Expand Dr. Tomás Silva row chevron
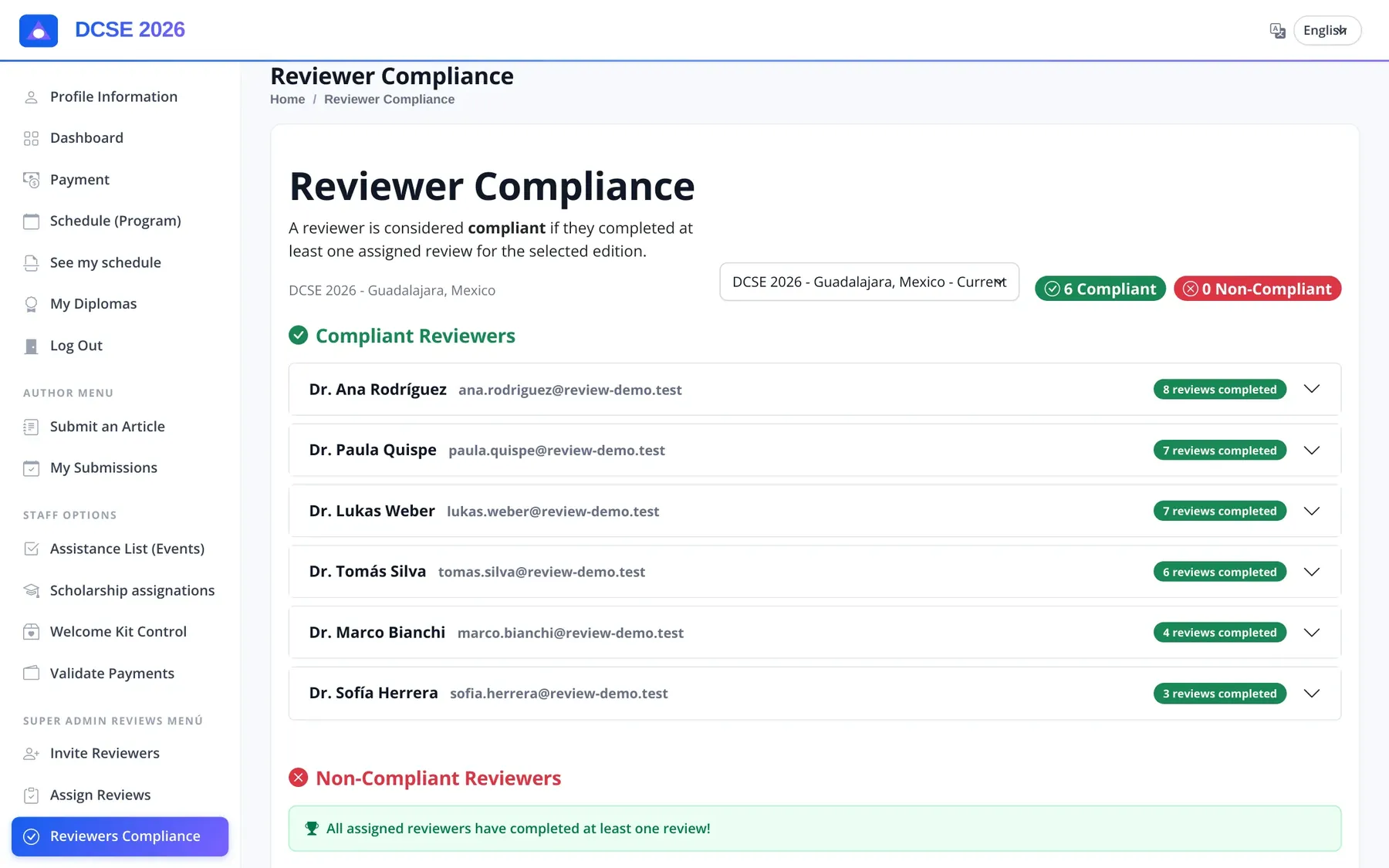This screenshot has width=1389, height=868. point(1312,572)
